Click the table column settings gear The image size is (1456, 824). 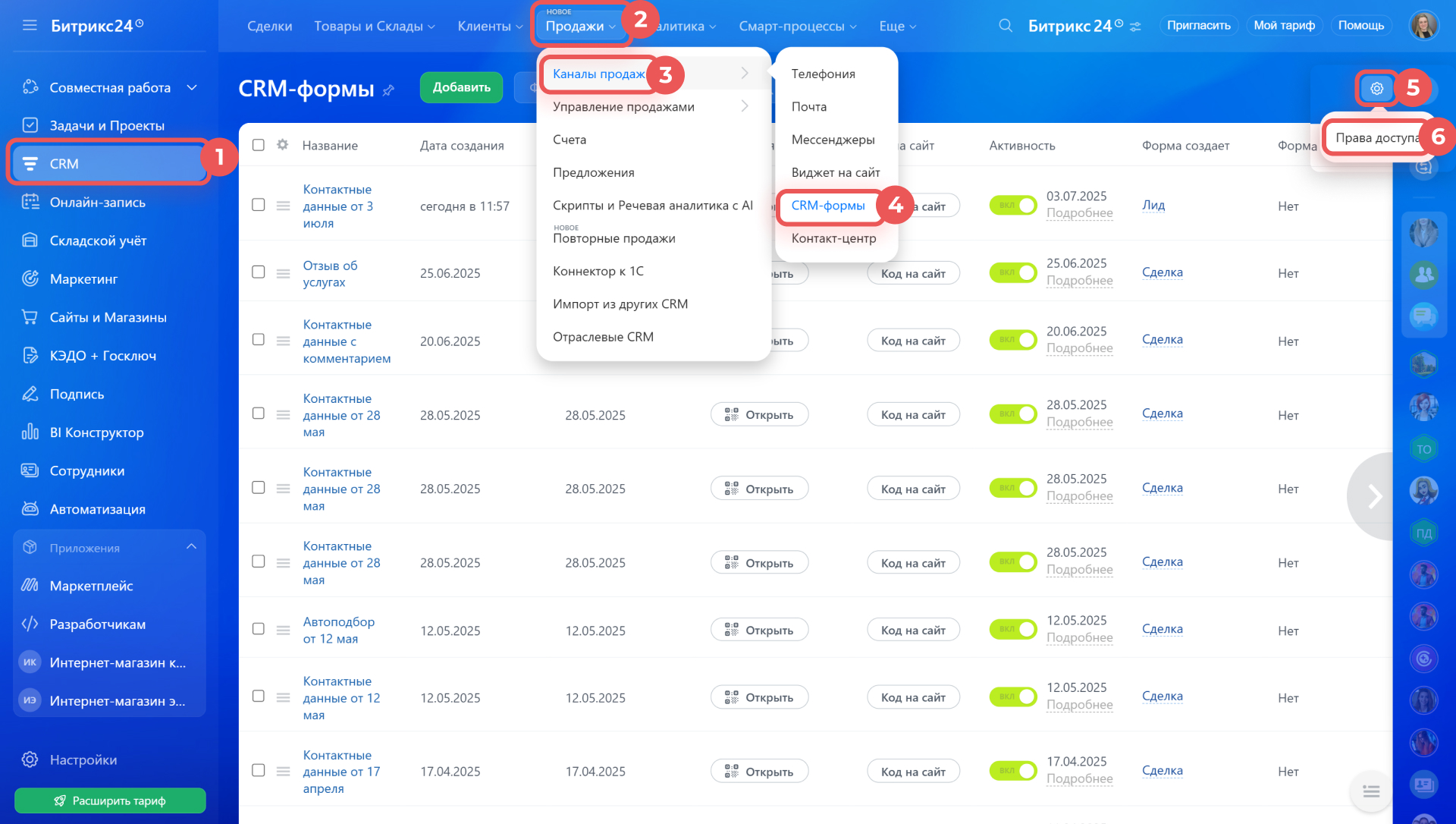point(283,145)
